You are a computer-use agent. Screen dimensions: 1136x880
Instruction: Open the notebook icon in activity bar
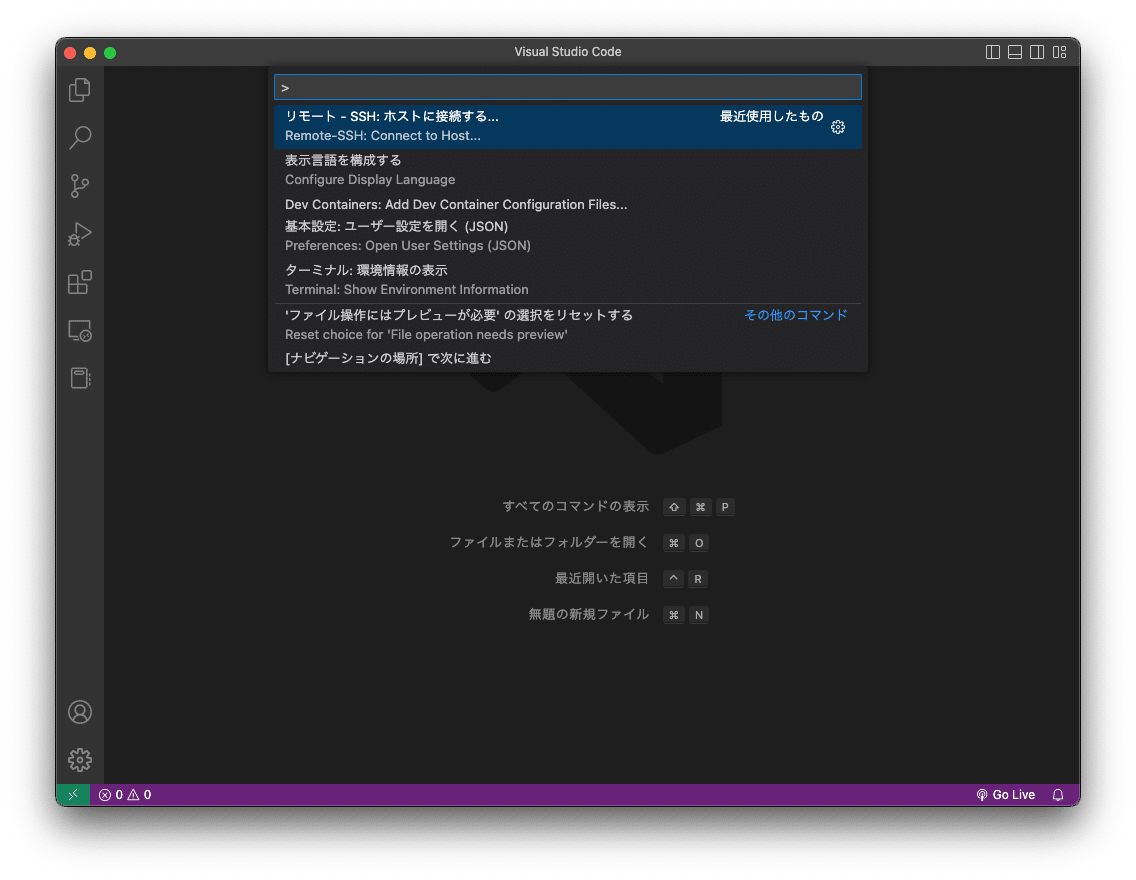click(80, 378)
